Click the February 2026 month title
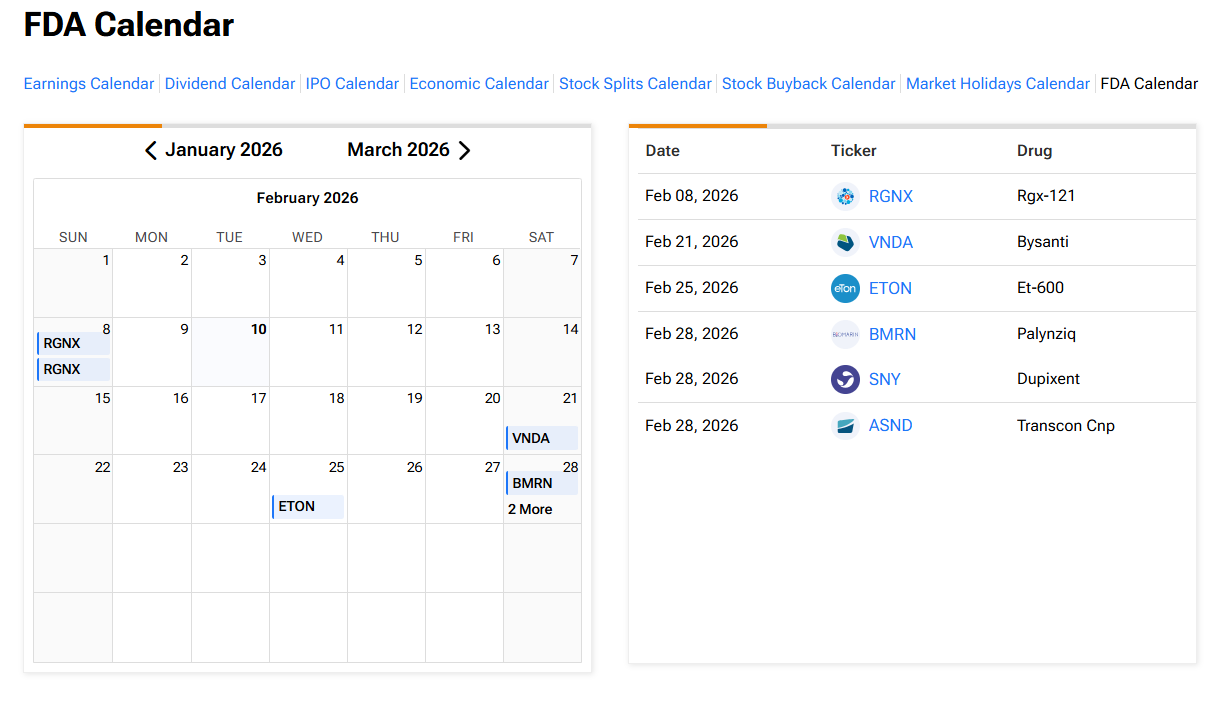The height and width of the screenshot is (706, 1232). point(307,198)
